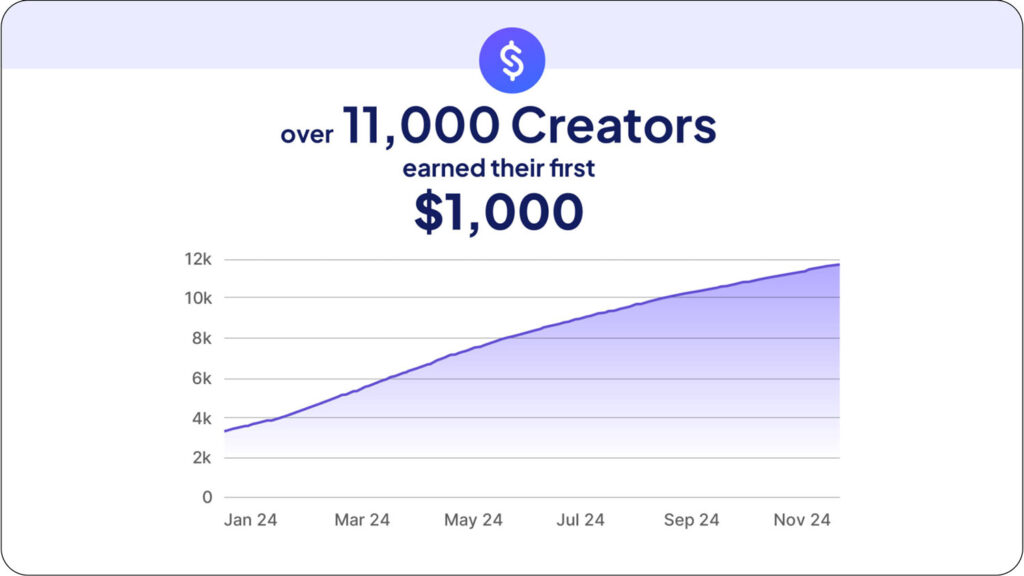Click the 0 y-axis label

pos(207,497)
